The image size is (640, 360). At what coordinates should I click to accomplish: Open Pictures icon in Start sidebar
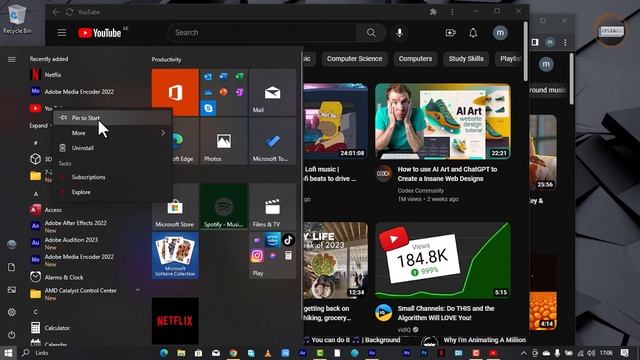(12, 290)
